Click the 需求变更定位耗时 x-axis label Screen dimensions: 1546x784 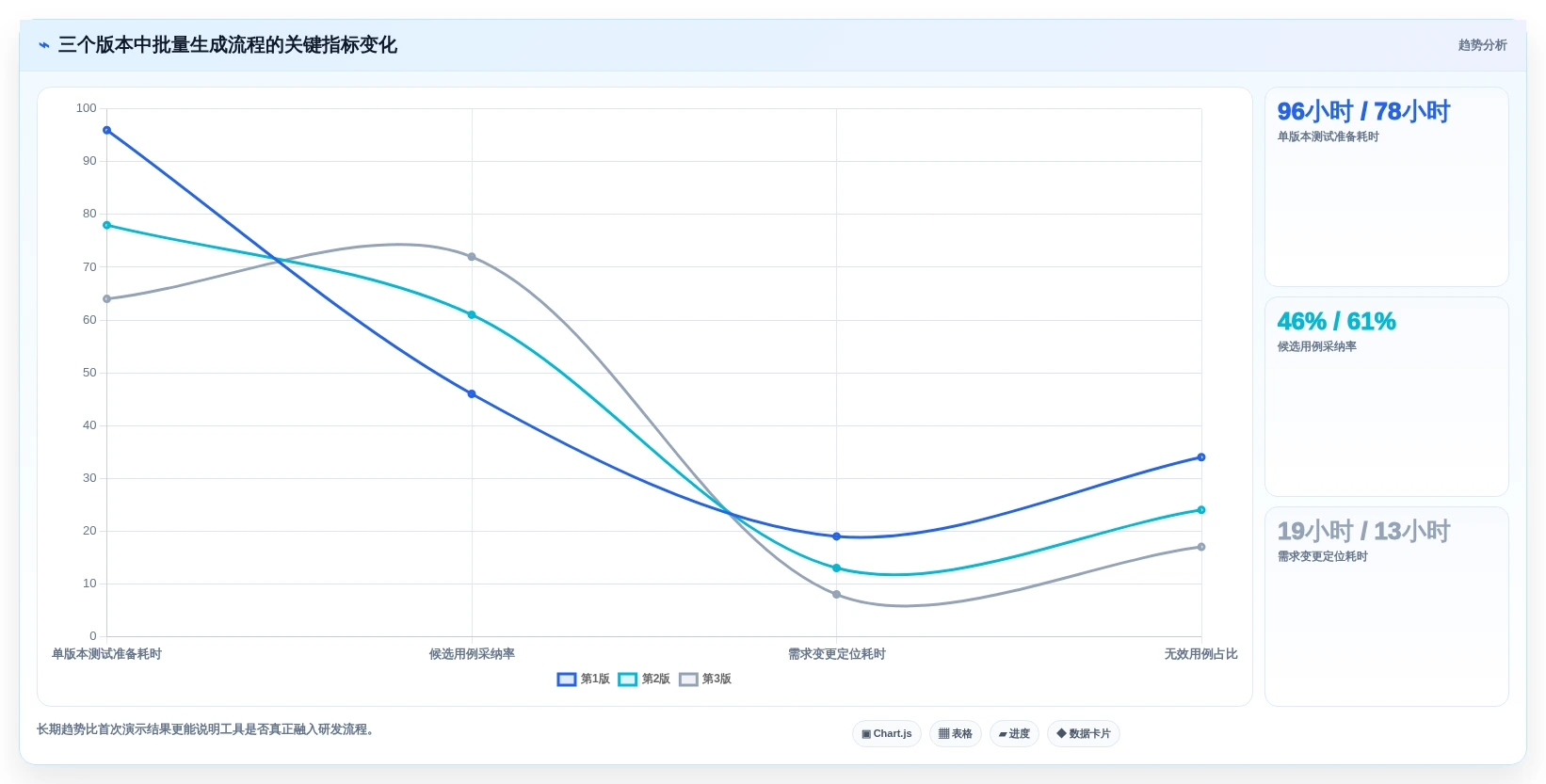coord(836,654)
